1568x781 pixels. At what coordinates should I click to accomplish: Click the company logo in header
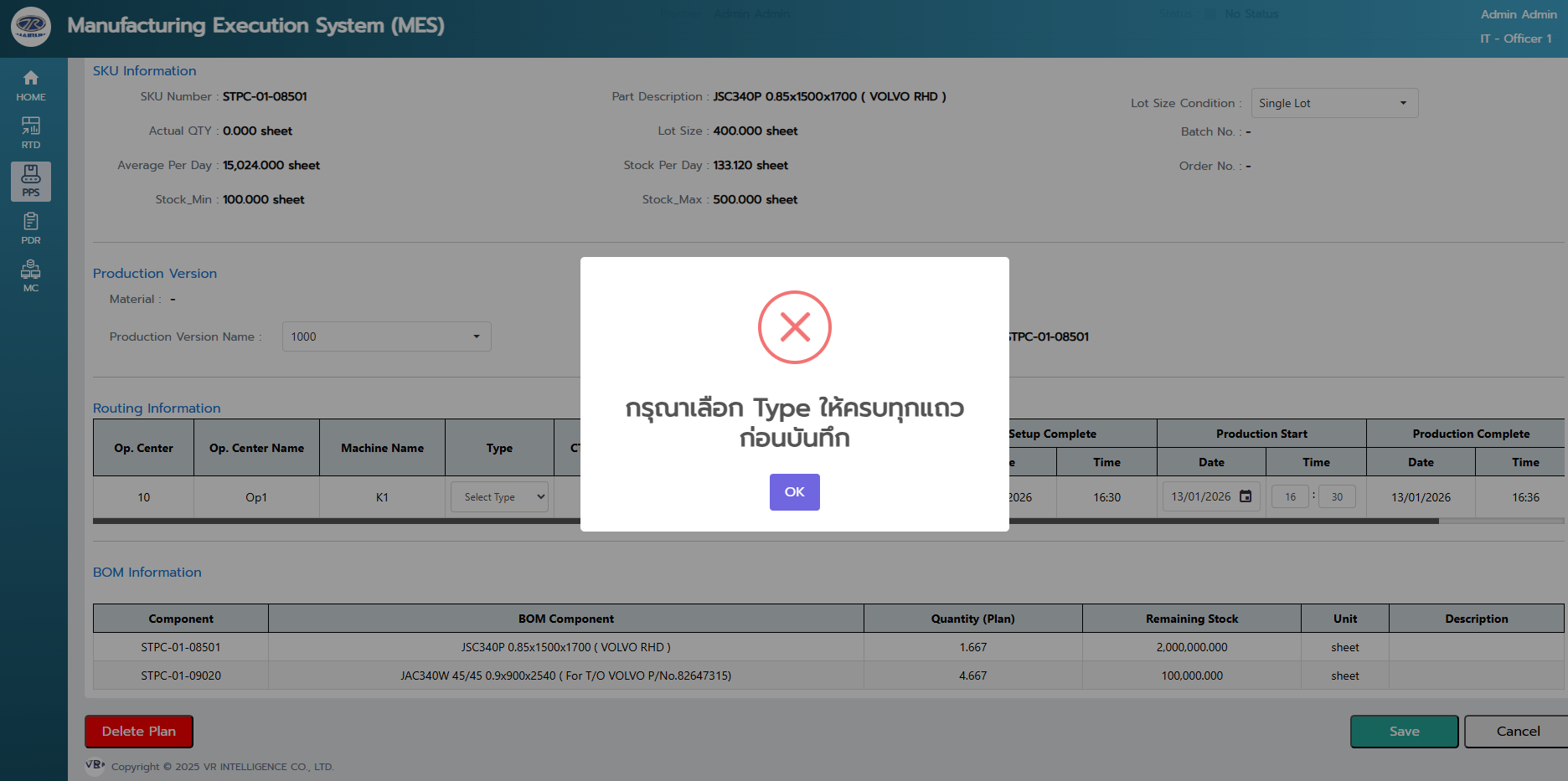(31, 26)
